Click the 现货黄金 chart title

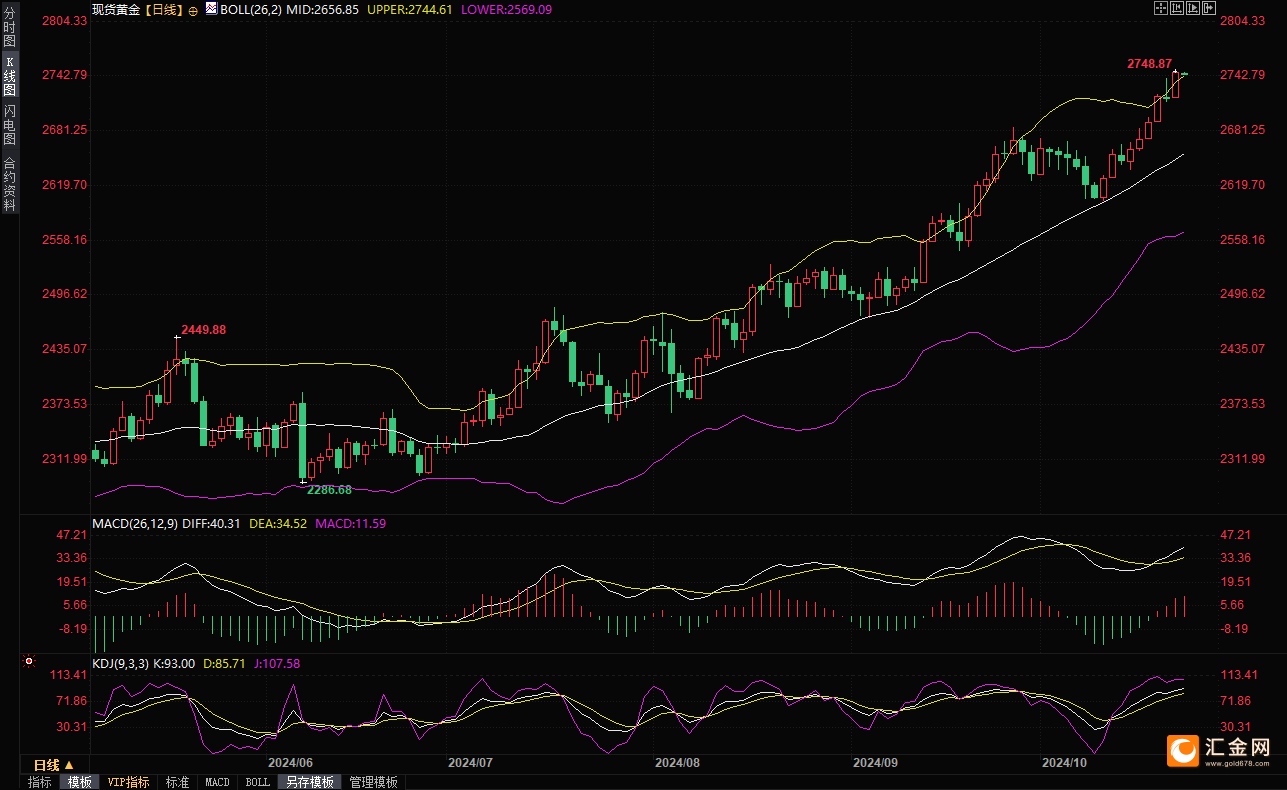click(115, 9)
